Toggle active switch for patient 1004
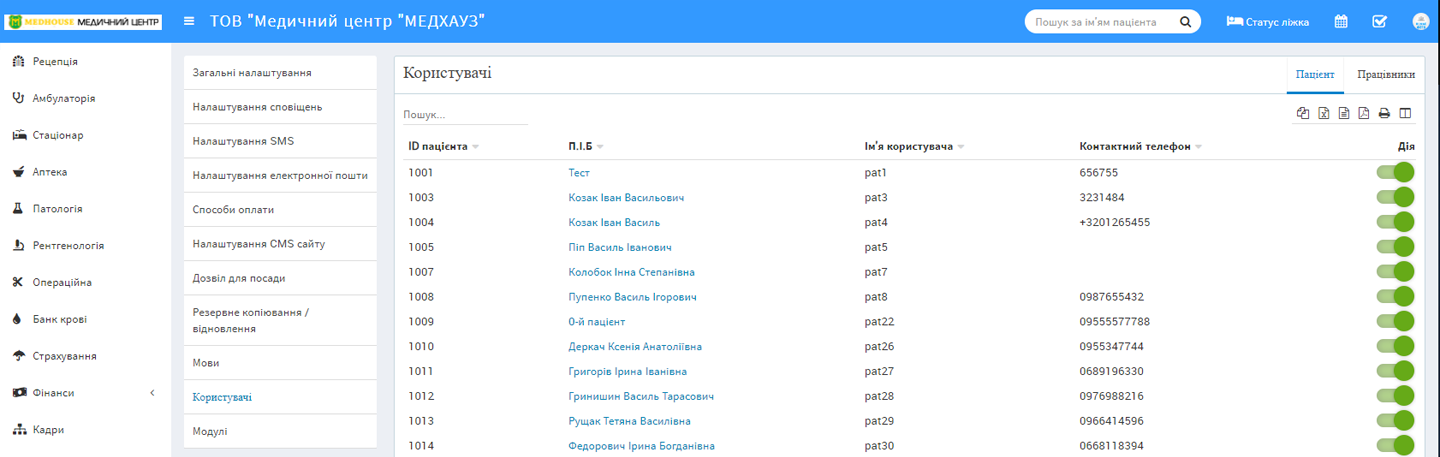Viewport: 1440px width, 457px height. [1395, 222]
